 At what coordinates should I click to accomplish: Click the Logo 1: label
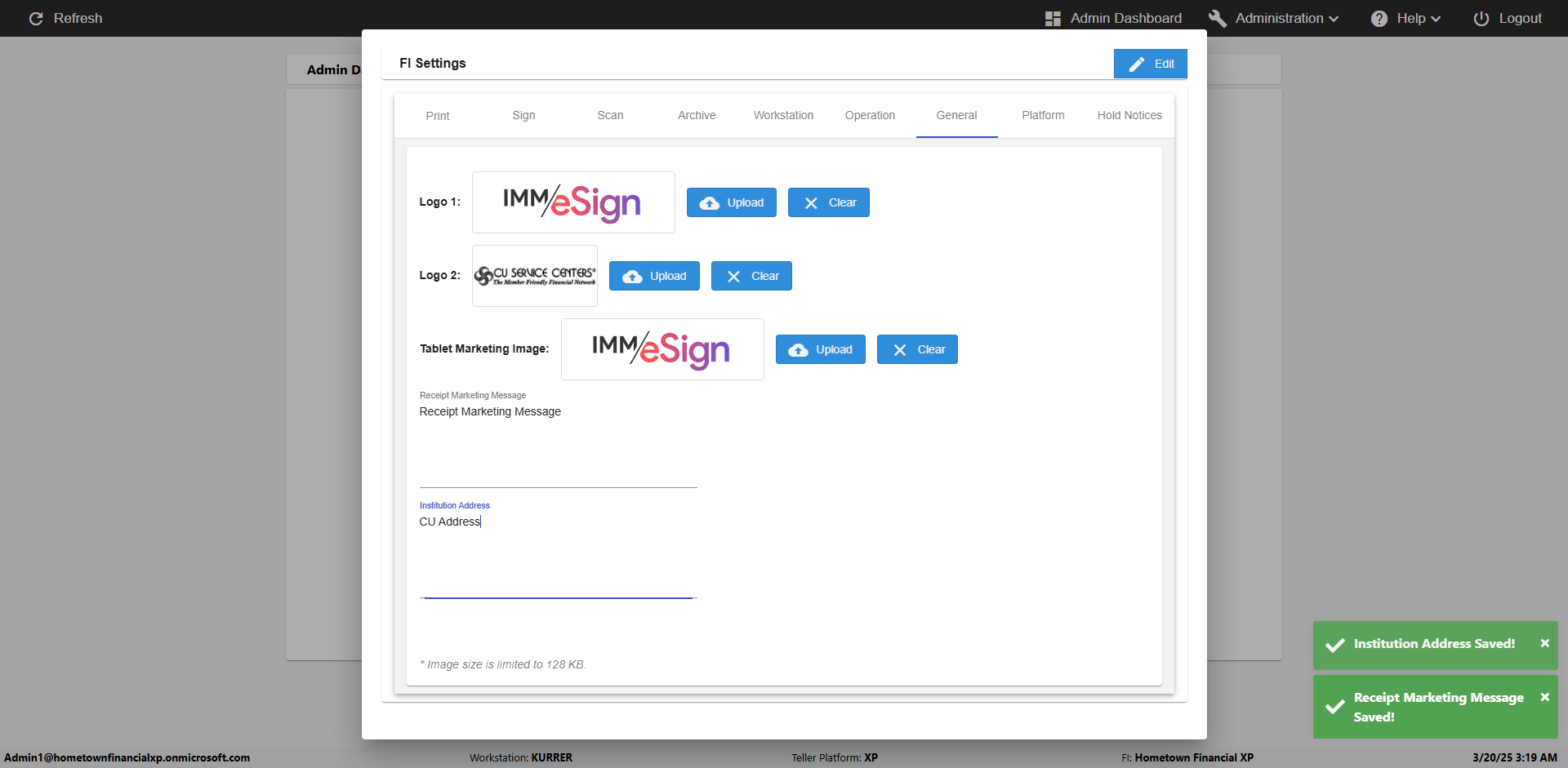(440, 202)
